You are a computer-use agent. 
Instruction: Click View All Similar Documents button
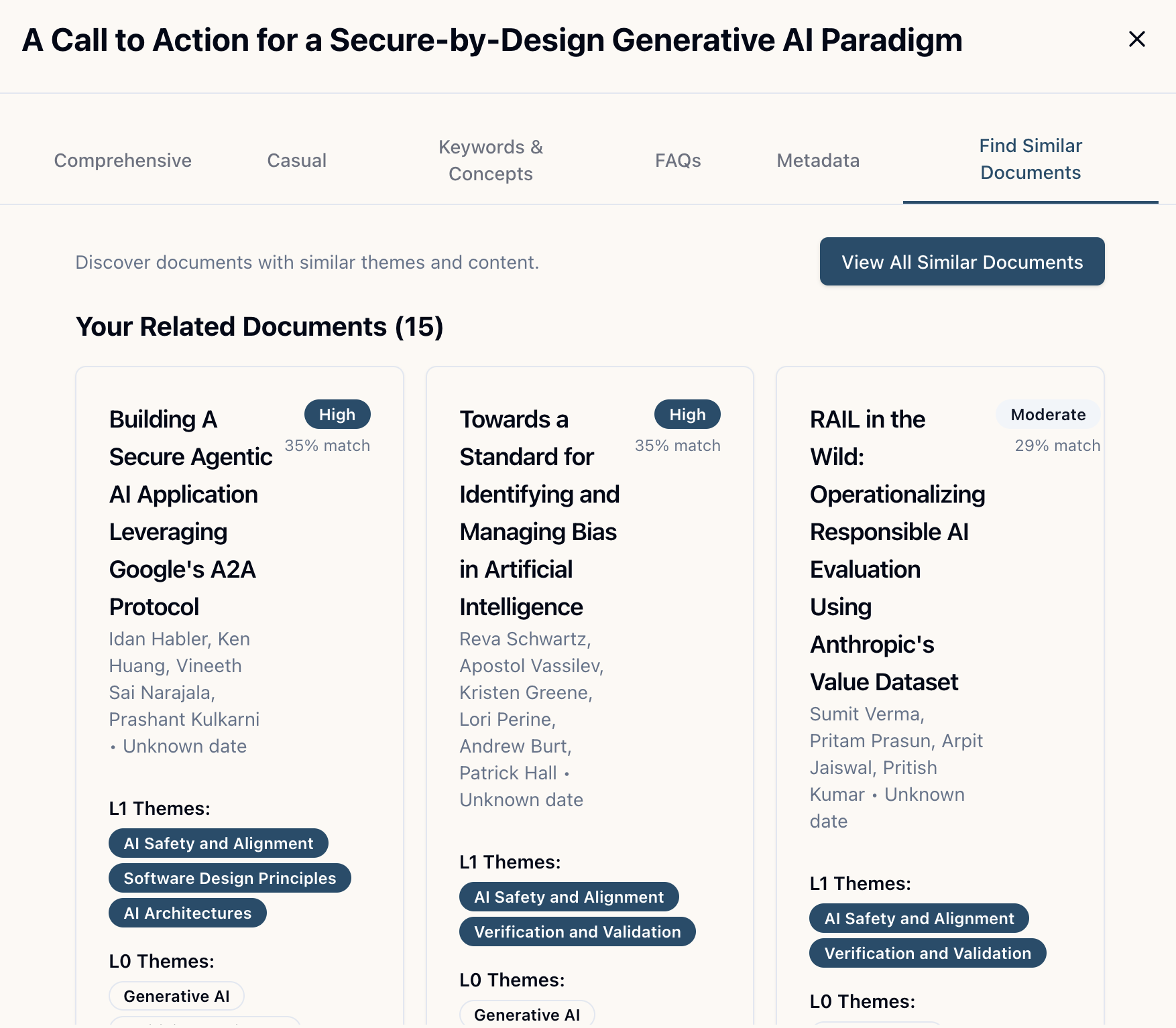961,262
